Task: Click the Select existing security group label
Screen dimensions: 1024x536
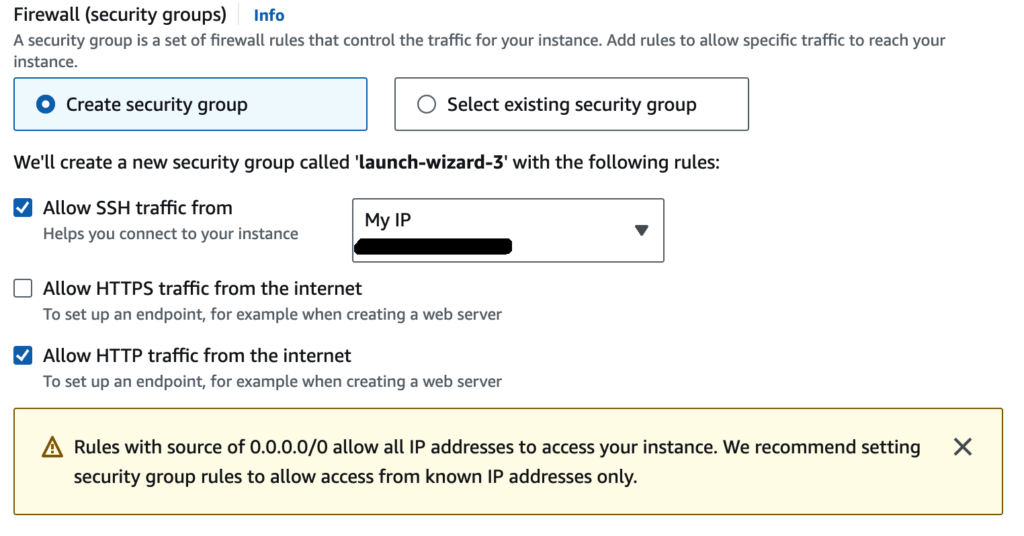Action: [571, 105]
